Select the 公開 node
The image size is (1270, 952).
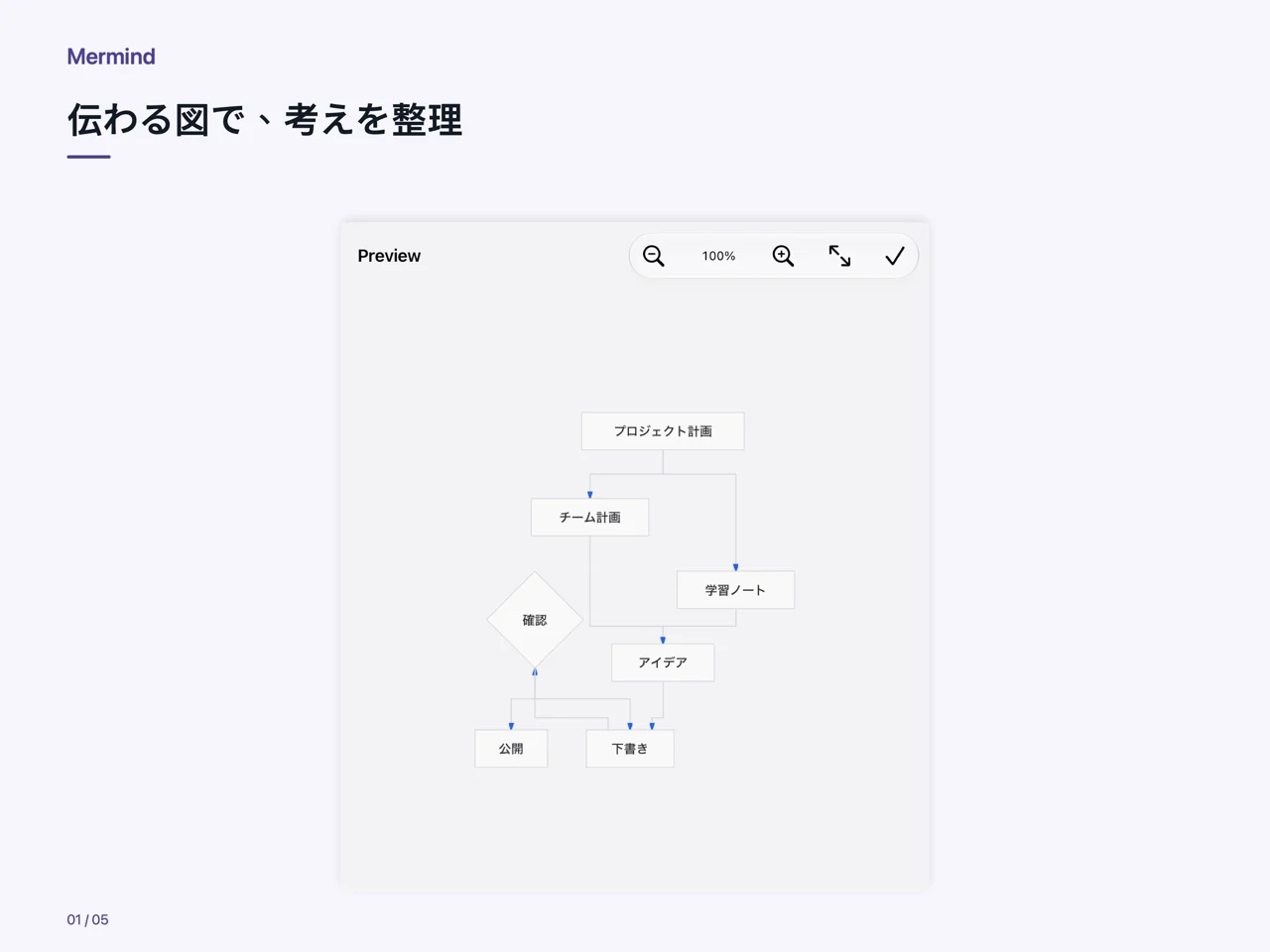[511, 749]
